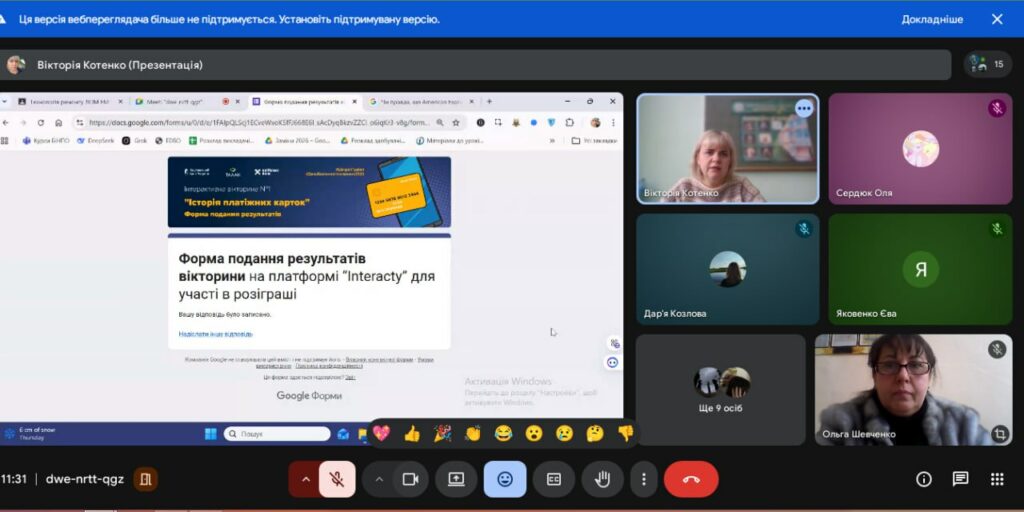Raise your hand

coord(602,479)
